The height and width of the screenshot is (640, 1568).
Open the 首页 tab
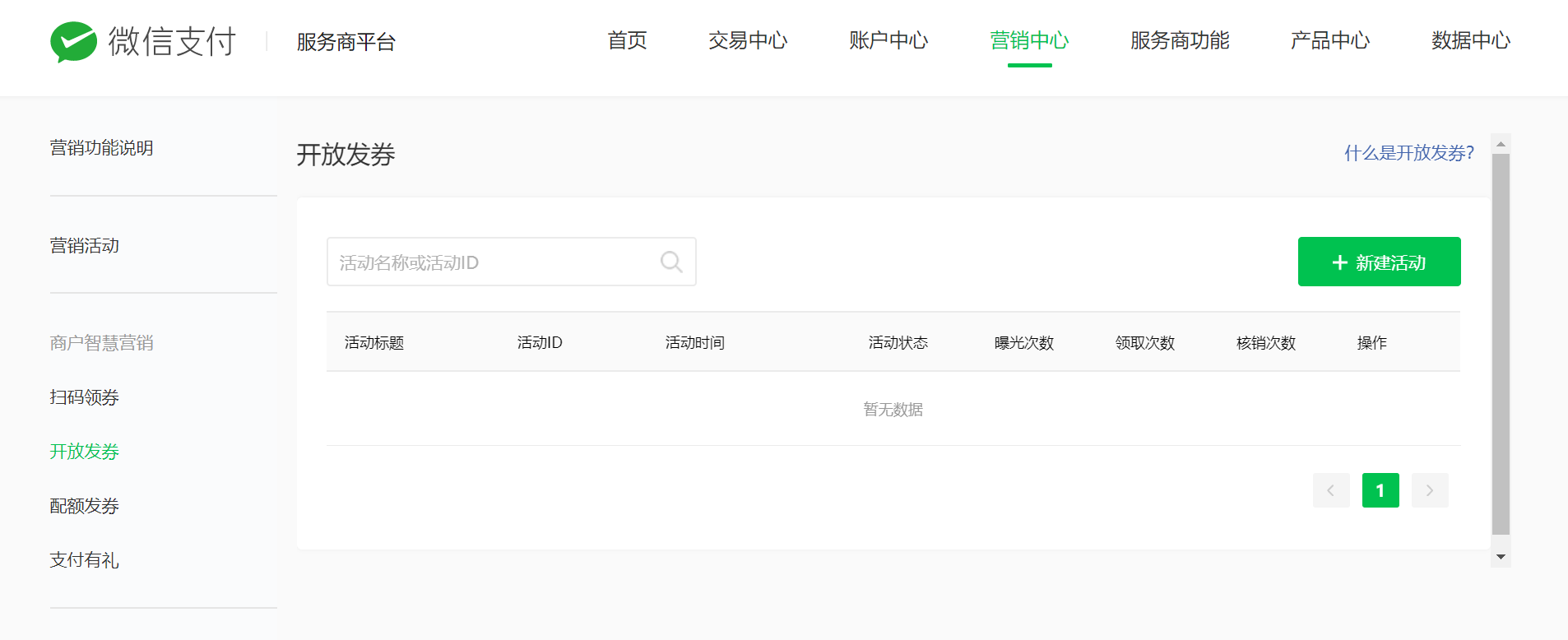click(x=627, y=40)
